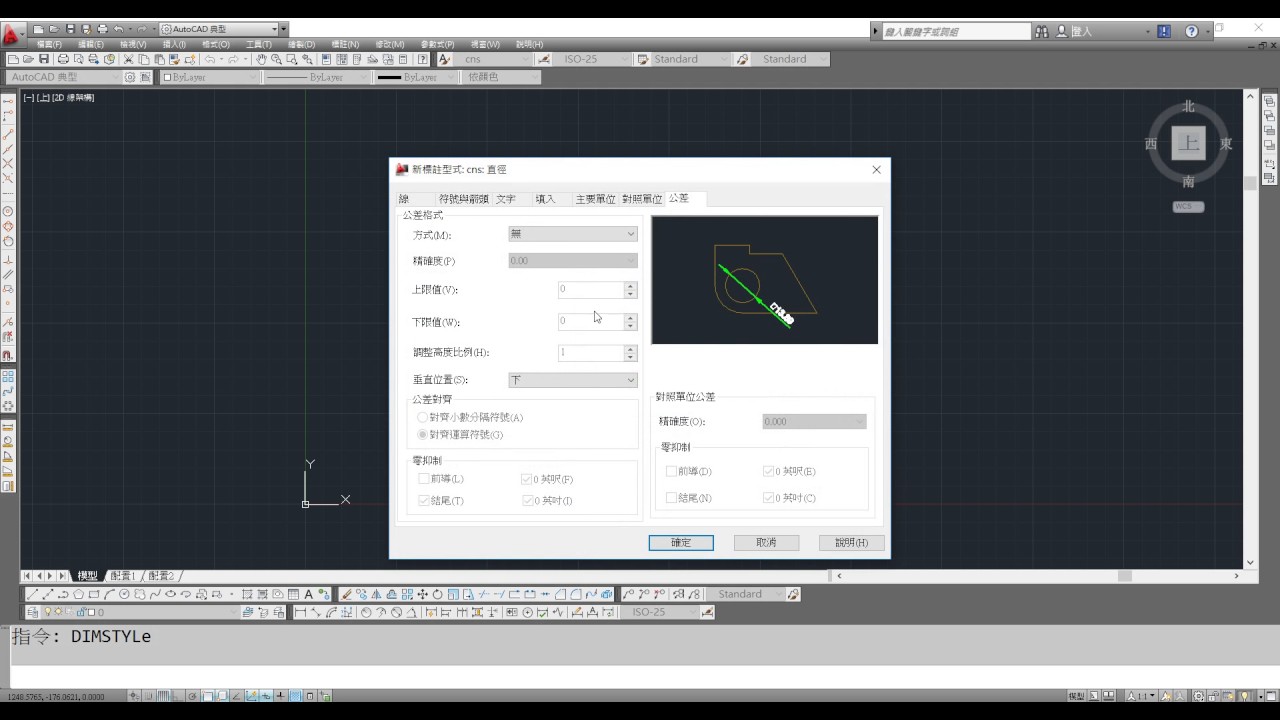Select align decimal separators radio button
Viewport: 1280px width, 720px height.
[422, 417]
